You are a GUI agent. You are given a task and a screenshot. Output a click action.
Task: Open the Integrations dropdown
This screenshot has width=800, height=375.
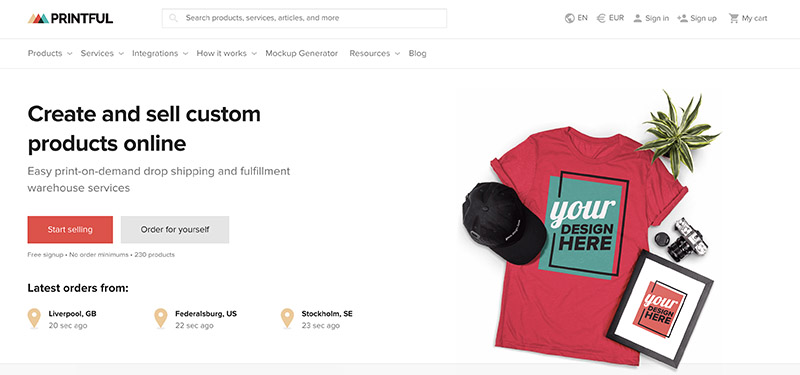click(x=160, y=53)
